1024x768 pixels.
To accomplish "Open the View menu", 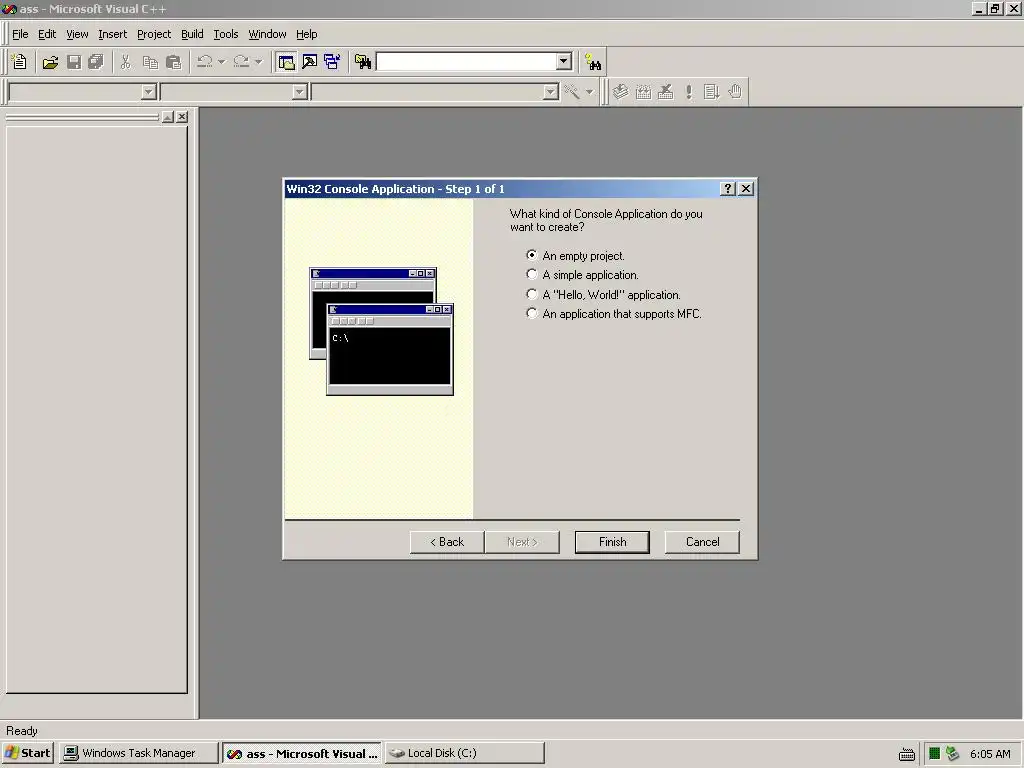I will pos(77,34).
